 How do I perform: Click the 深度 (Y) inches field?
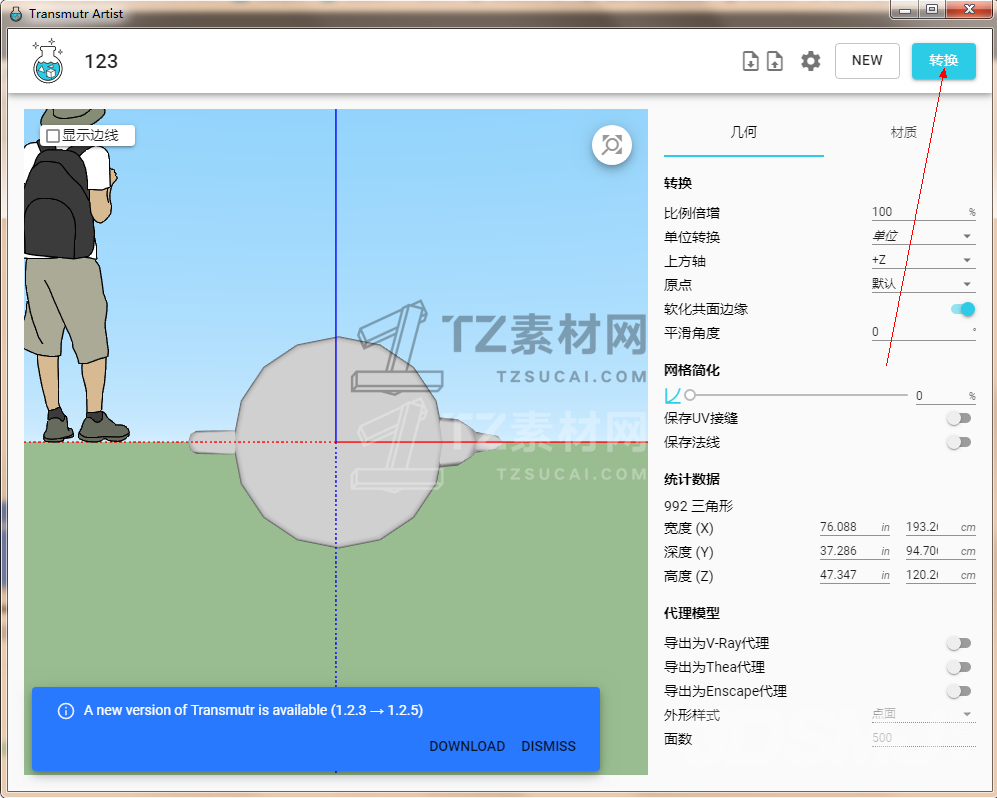click(x=854, y=551)
